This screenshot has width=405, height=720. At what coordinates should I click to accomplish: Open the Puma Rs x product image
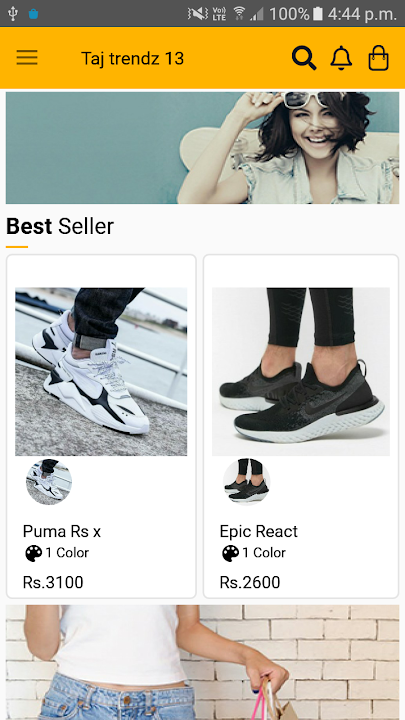[101, 371]
